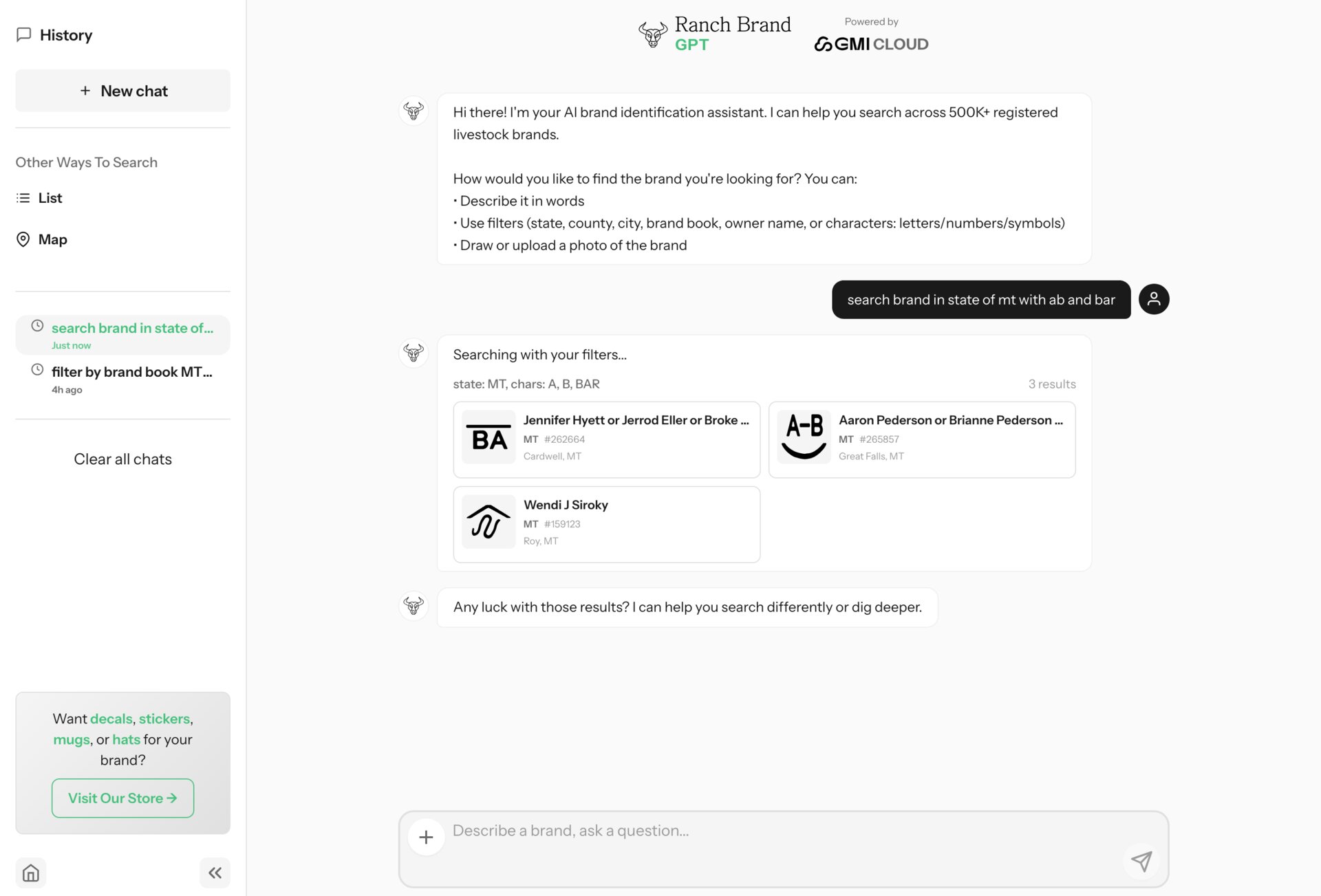Click the 'Describe a brand' input field

pos(688,830)
